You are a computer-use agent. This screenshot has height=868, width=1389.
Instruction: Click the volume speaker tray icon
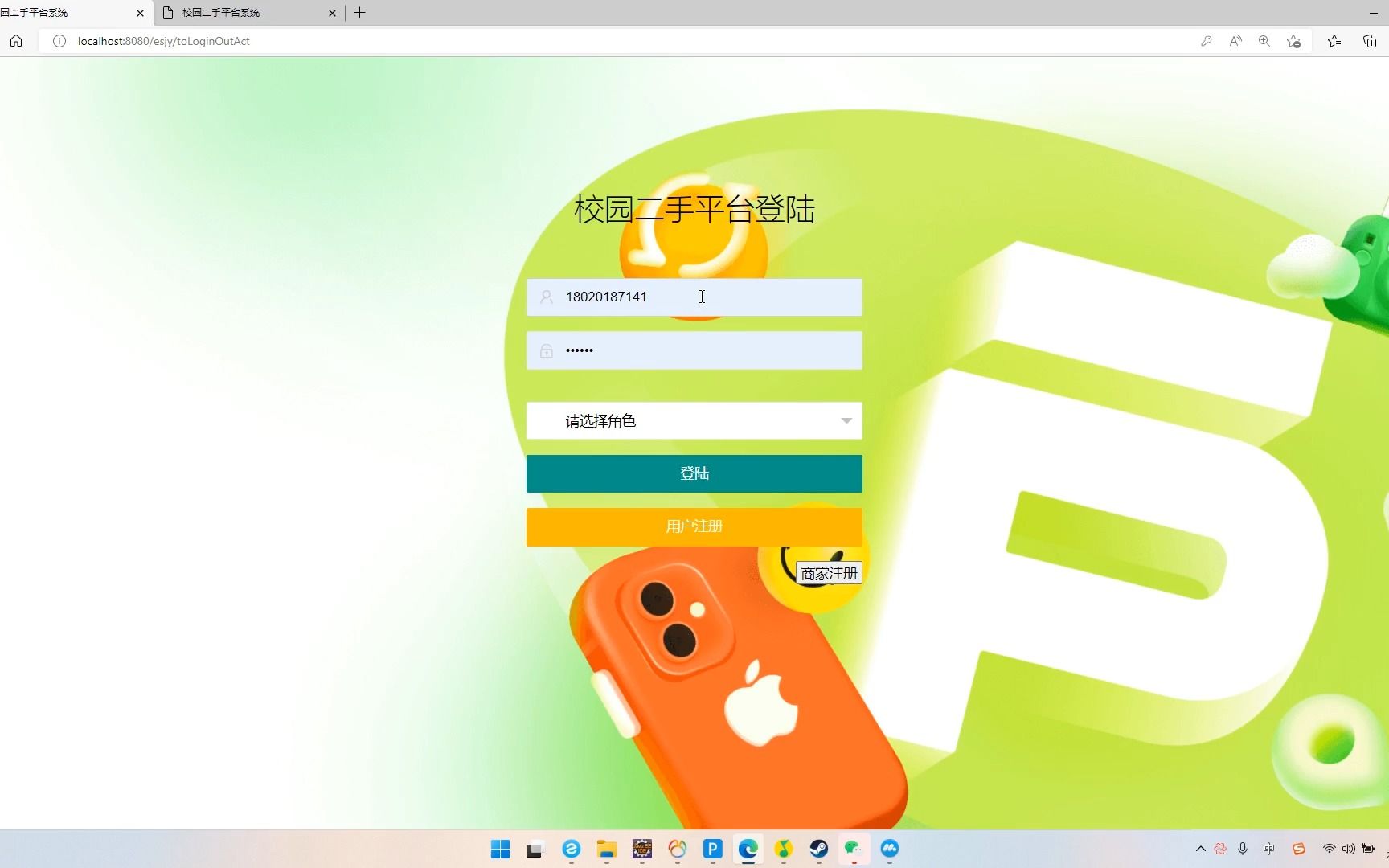tap(1348, 849)
